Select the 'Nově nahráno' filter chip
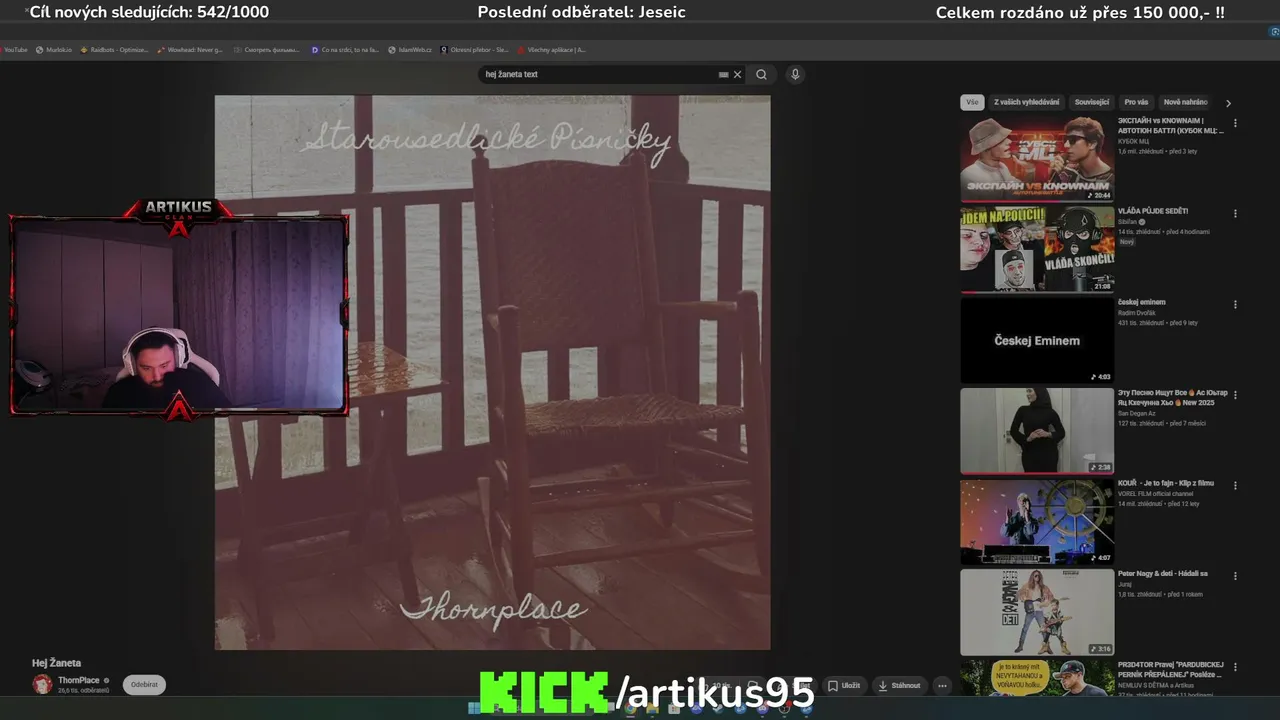The width and height of the screenshot is (1280, 720). (1186, 102)
